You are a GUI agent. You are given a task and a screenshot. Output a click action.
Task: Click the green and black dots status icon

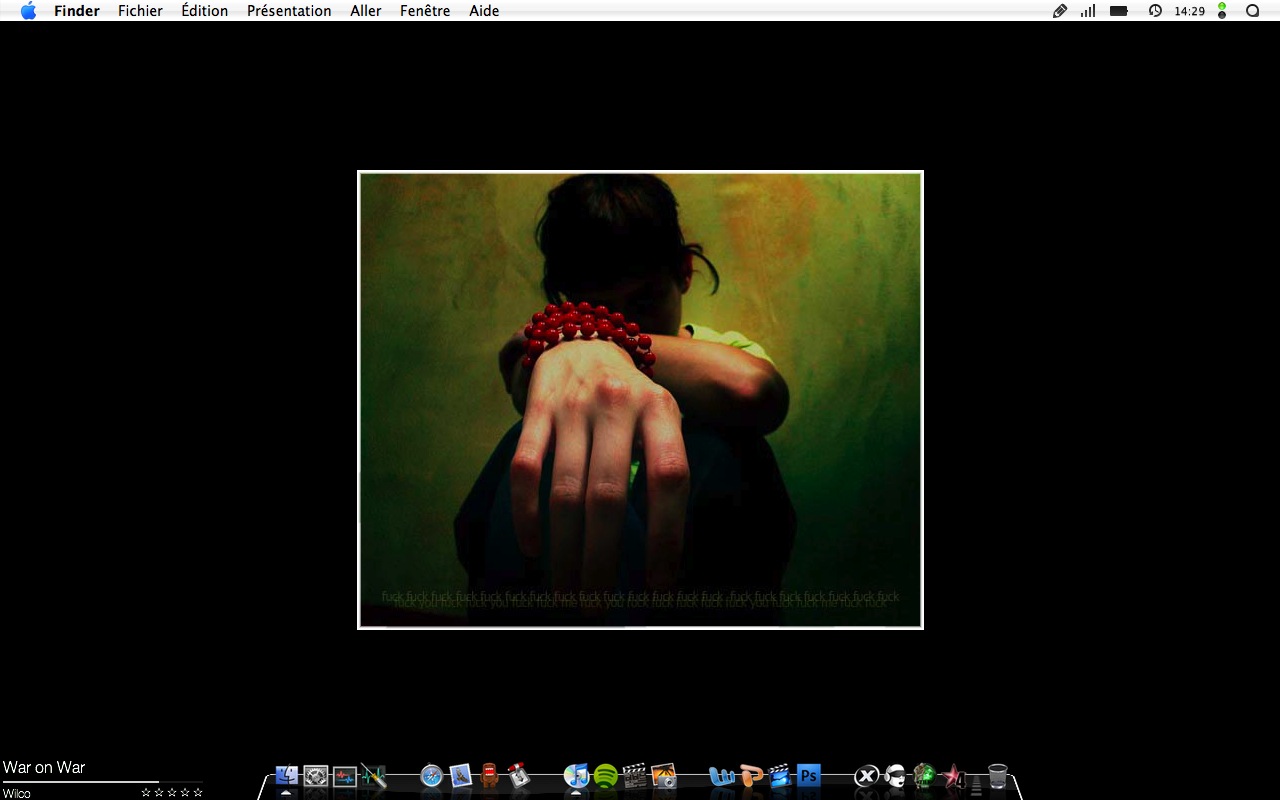point(1222,11)
